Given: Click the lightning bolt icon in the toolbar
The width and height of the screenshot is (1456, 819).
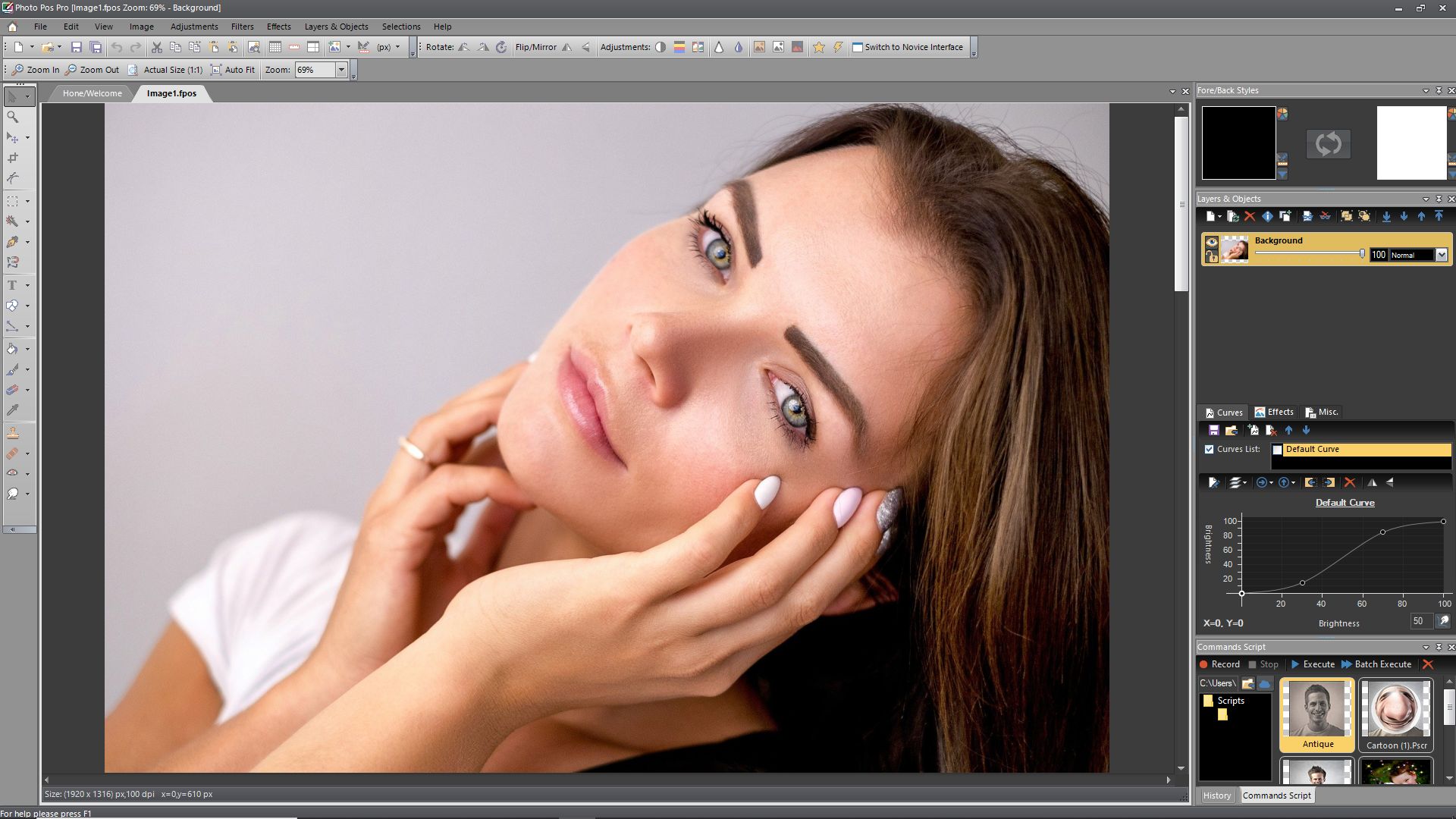Looking at the screenshot, I should coord(838,47).
